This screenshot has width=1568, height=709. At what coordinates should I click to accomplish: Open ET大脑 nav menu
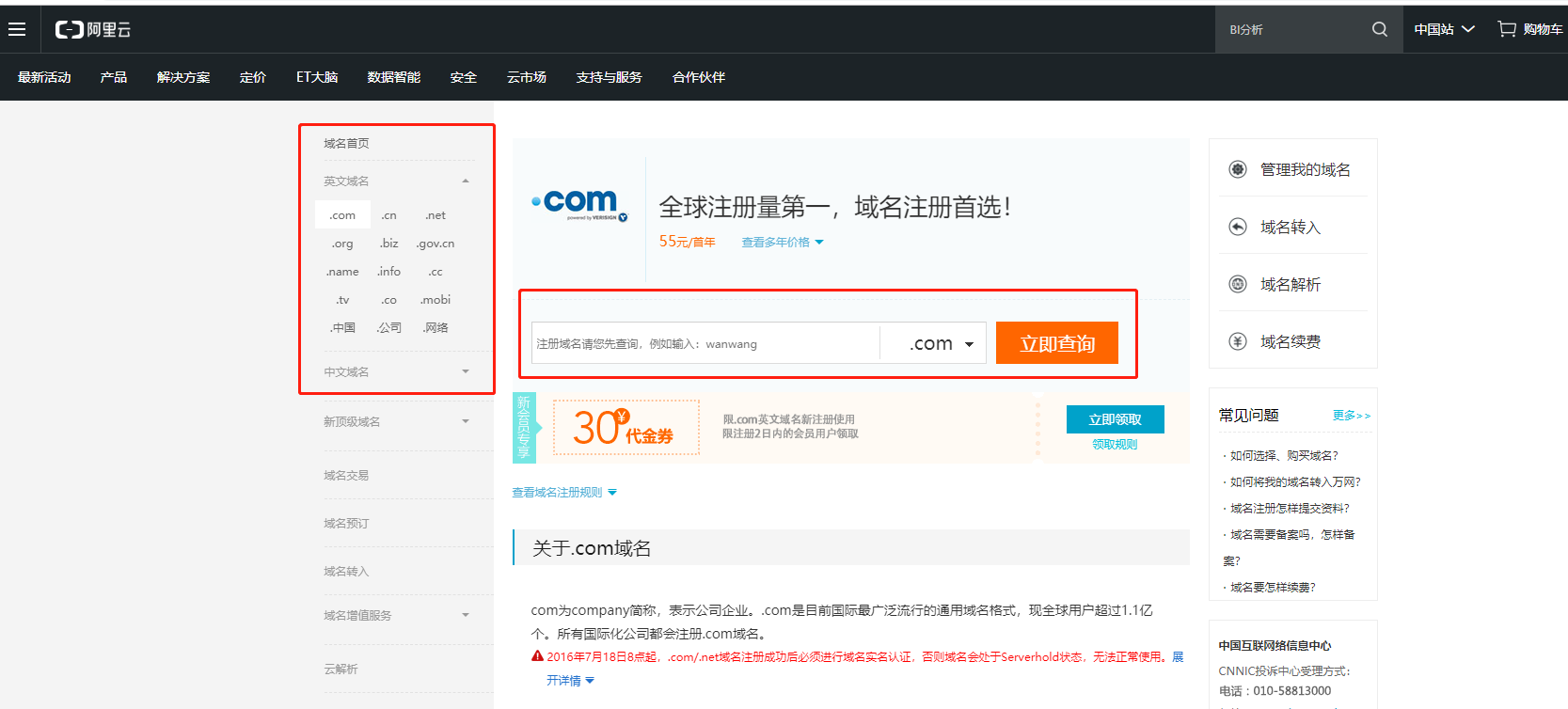[317, 77]
